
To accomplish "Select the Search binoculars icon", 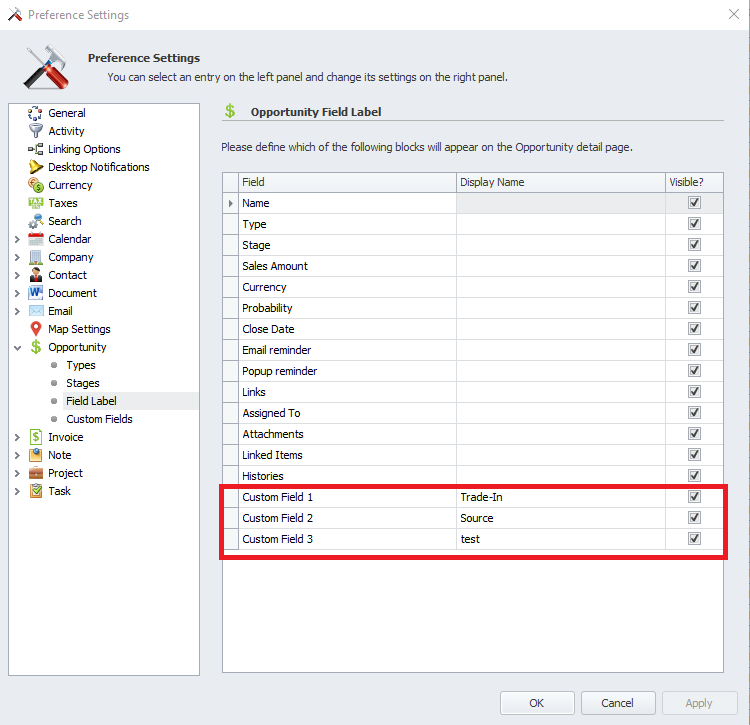I will [x=36, y=221].
